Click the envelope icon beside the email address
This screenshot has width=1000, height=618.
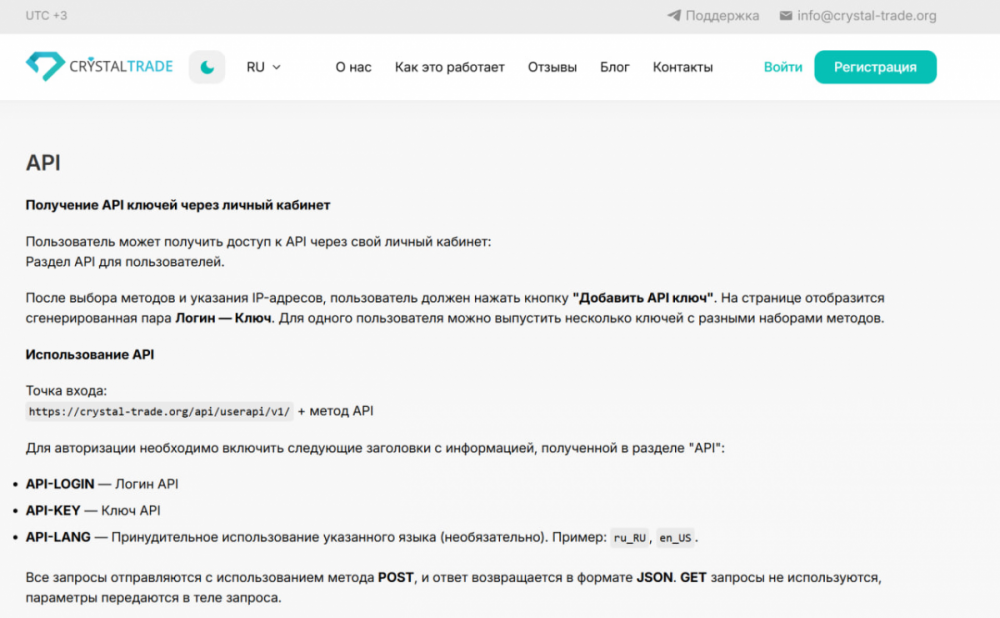786,16
